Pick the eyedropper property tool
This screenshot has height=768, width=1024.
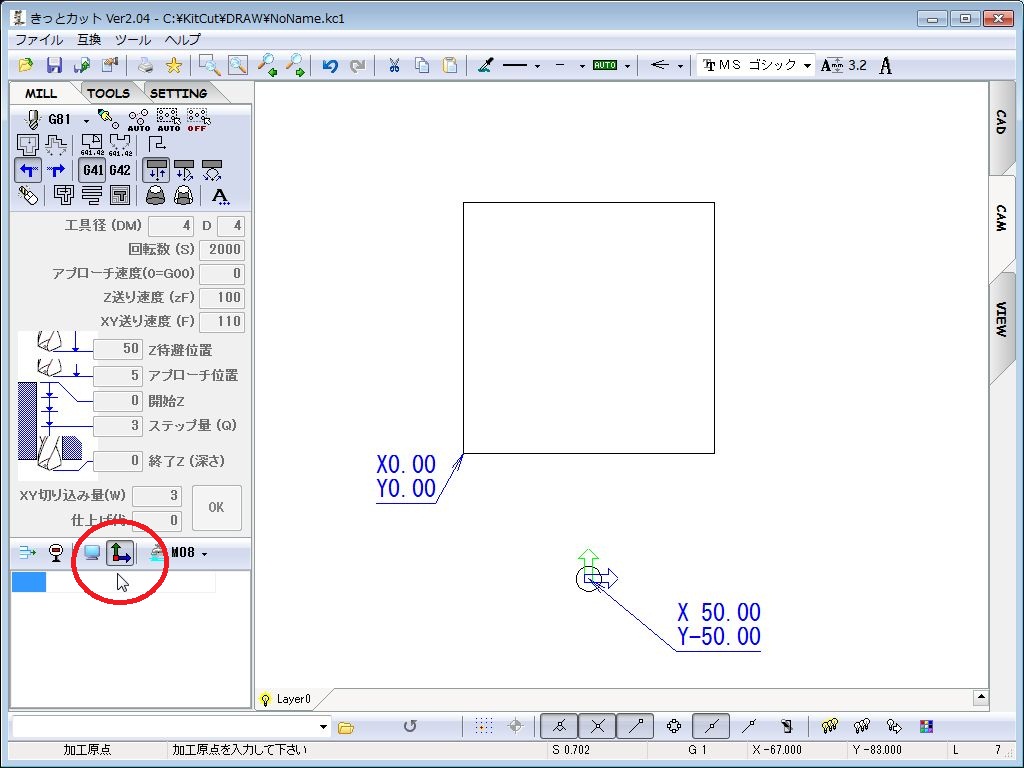tap(485, 65)
